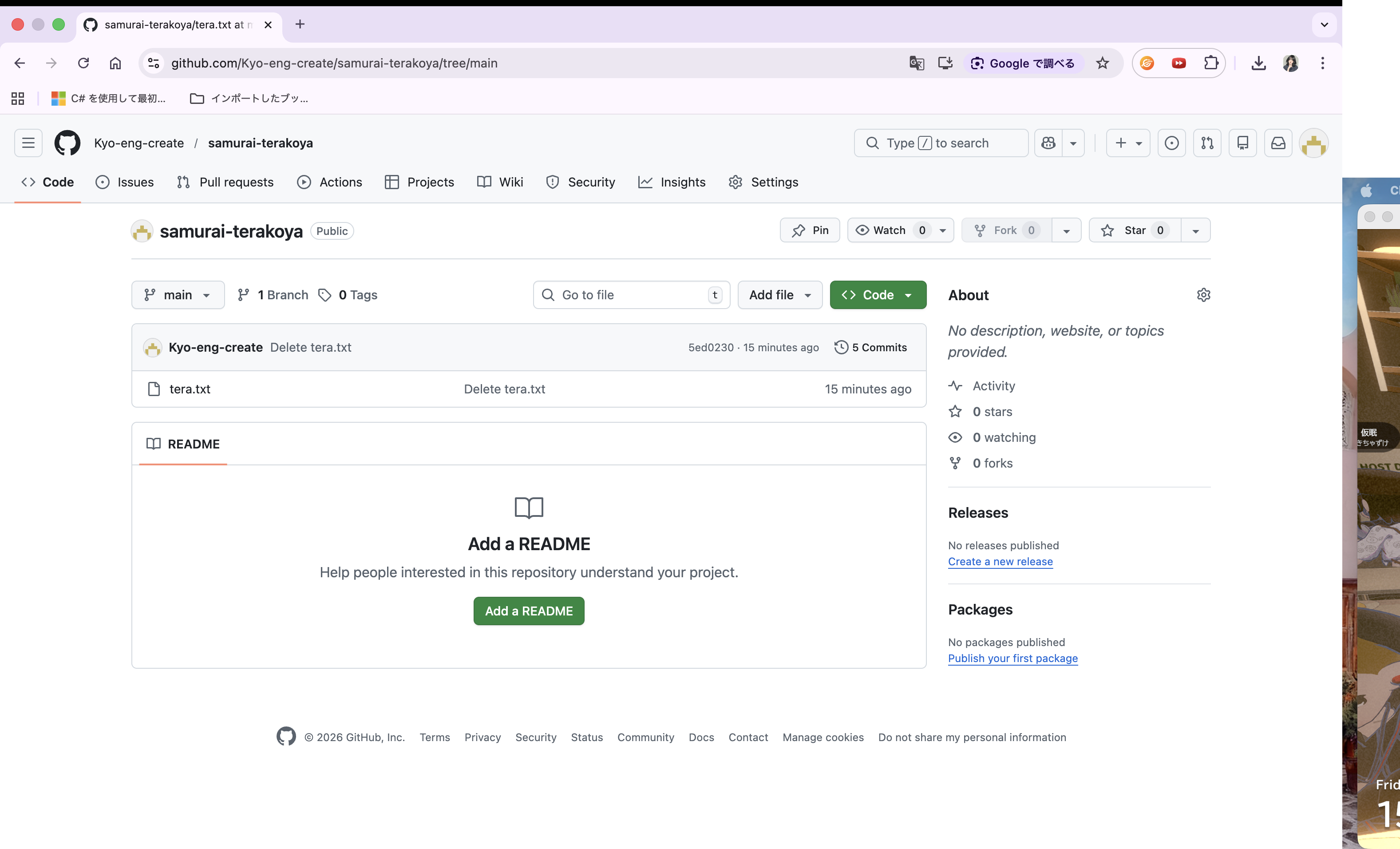Open 'Delete tera.txt' message in file row
This screenshot has width=1400, height=849.
click(x=505, y=389)
